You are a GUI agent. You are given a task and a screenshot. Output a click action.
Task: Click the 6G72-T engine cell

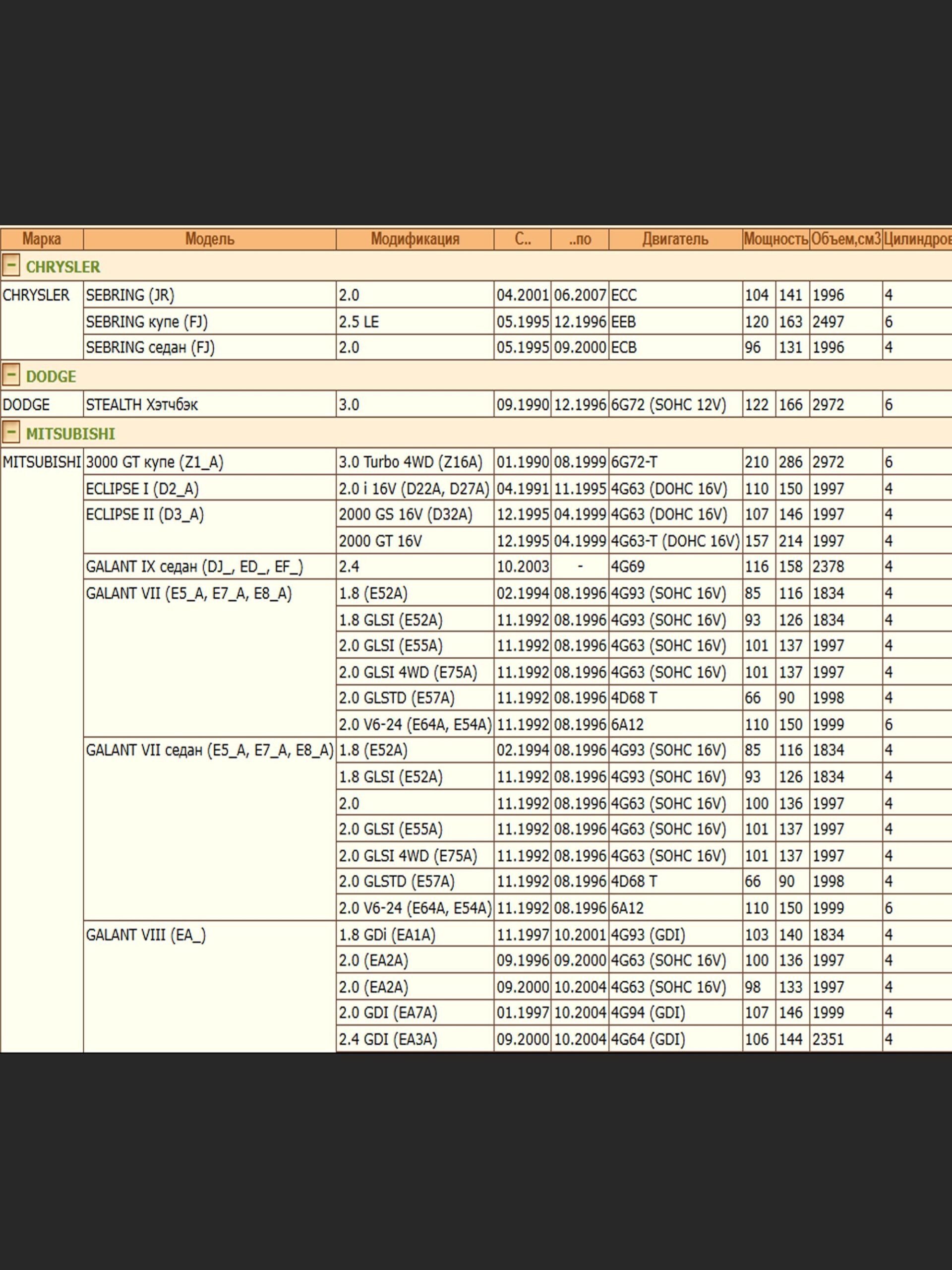point(634,462)
